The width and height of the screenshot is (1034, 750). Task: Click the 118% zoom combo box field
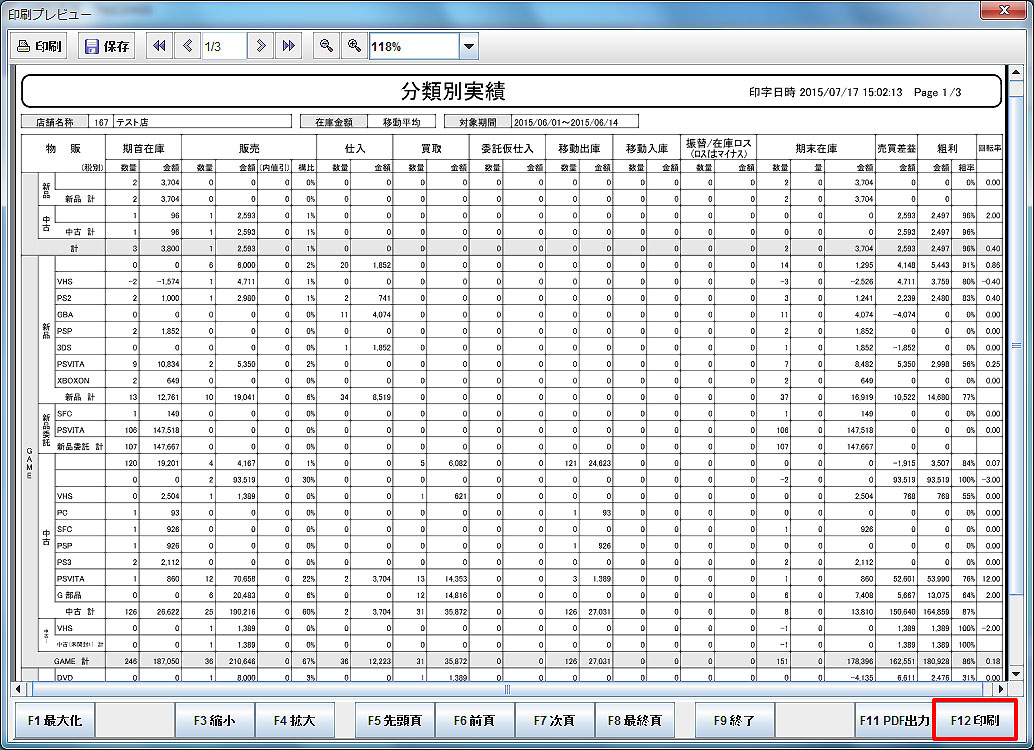coord(414,47)
